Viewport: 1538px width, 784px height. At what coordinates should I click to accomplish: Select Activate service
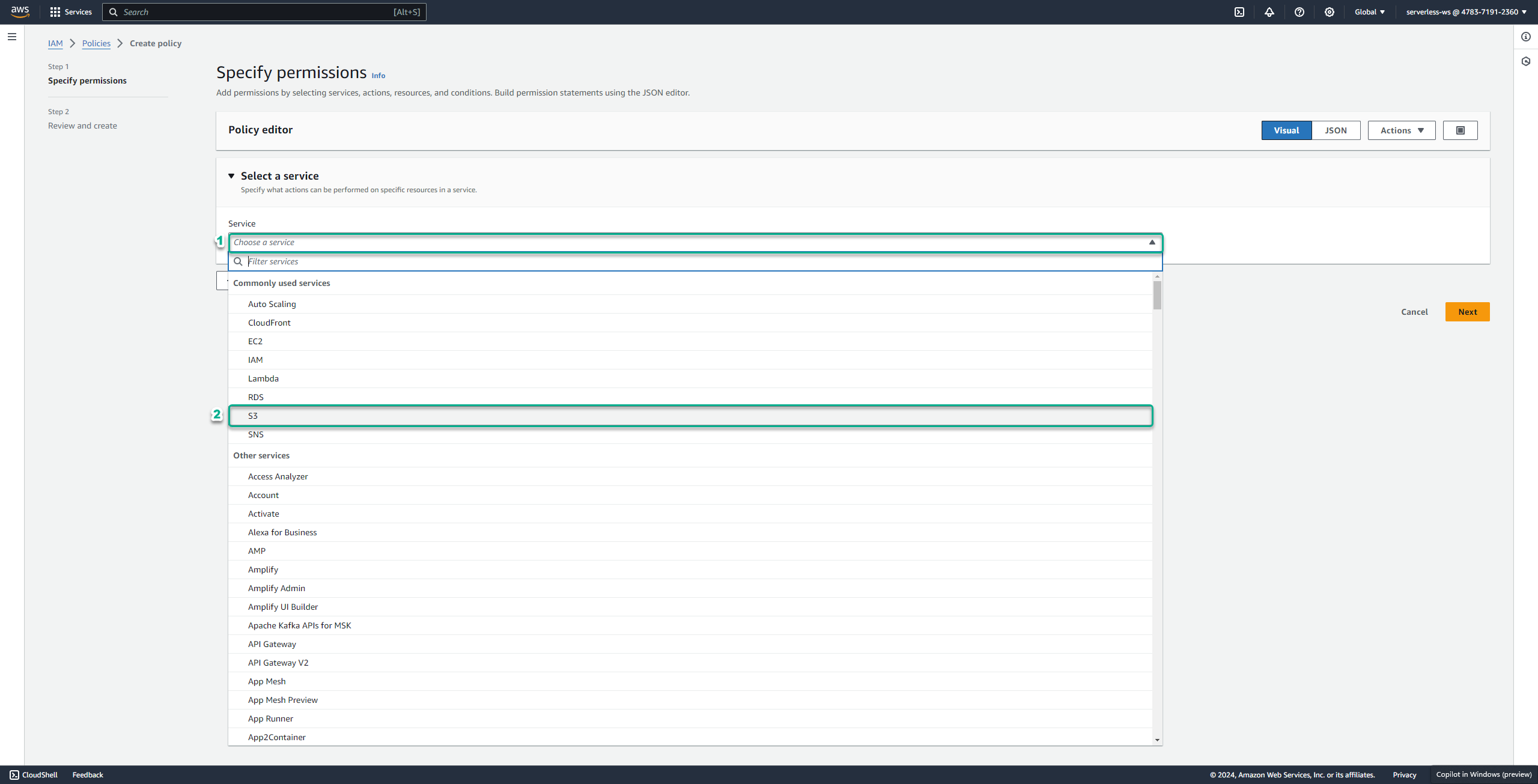(690, 514)
